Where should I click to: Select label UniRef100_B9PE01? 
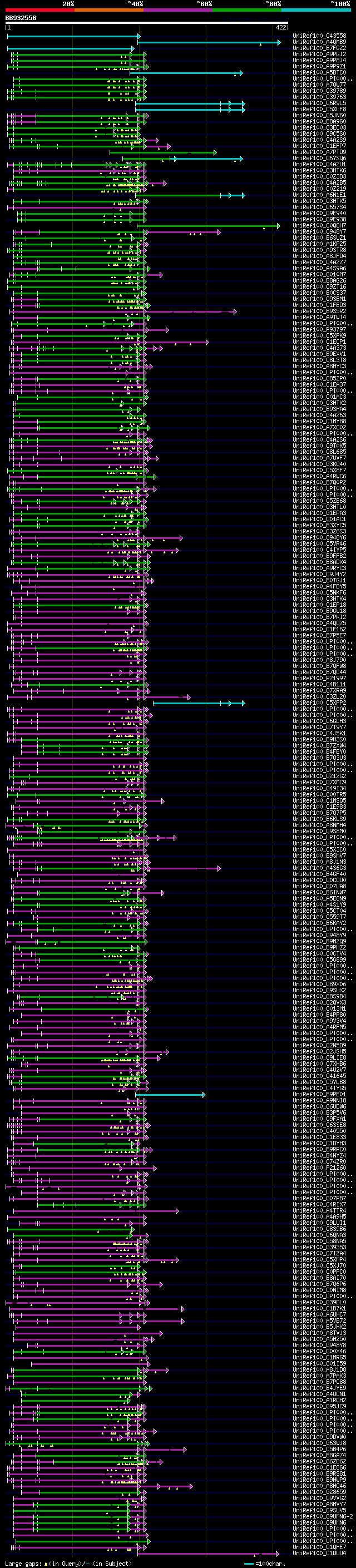click(319, 1094)
